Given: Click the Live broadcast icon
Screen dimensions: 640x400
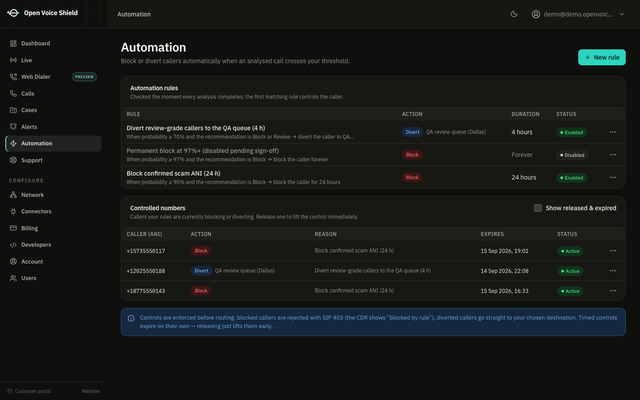Looking at the screenshot, I should pyautogui.click(x=13, y=60).
